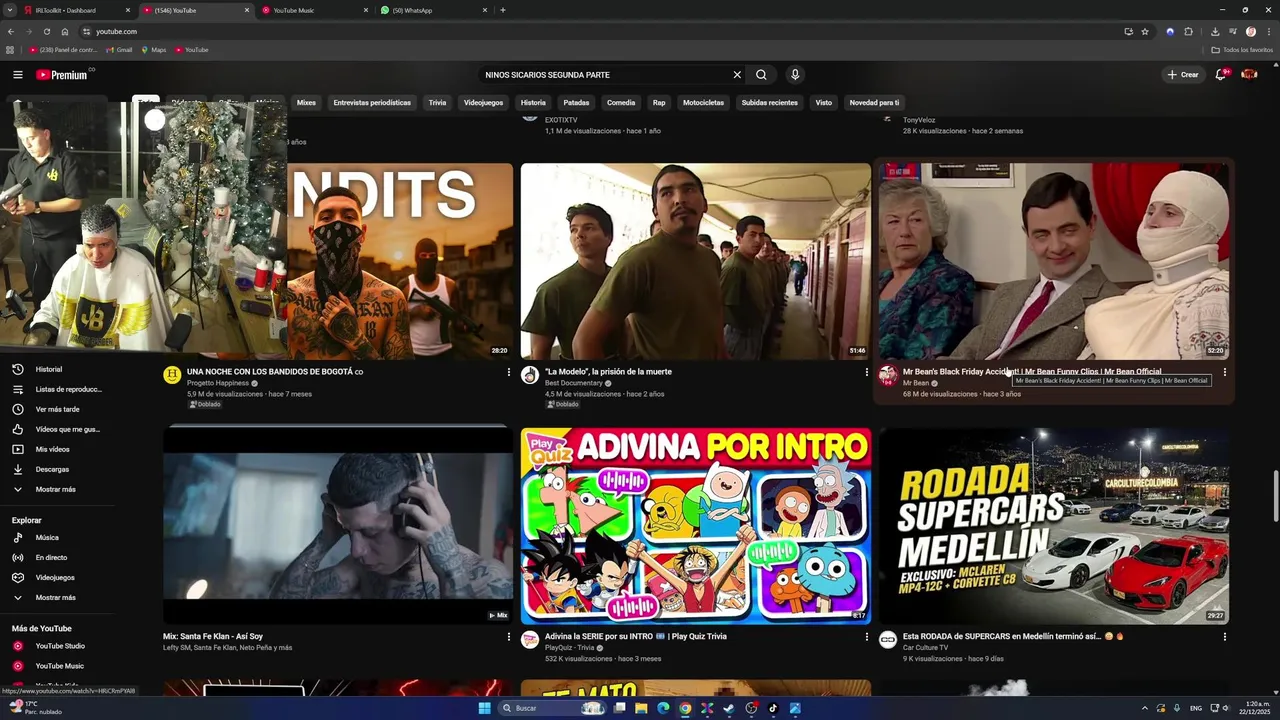Open the Progetto Happiness channel link
Screen dimensions: 1280x720
pyautogui.click(x=218, y=383)
